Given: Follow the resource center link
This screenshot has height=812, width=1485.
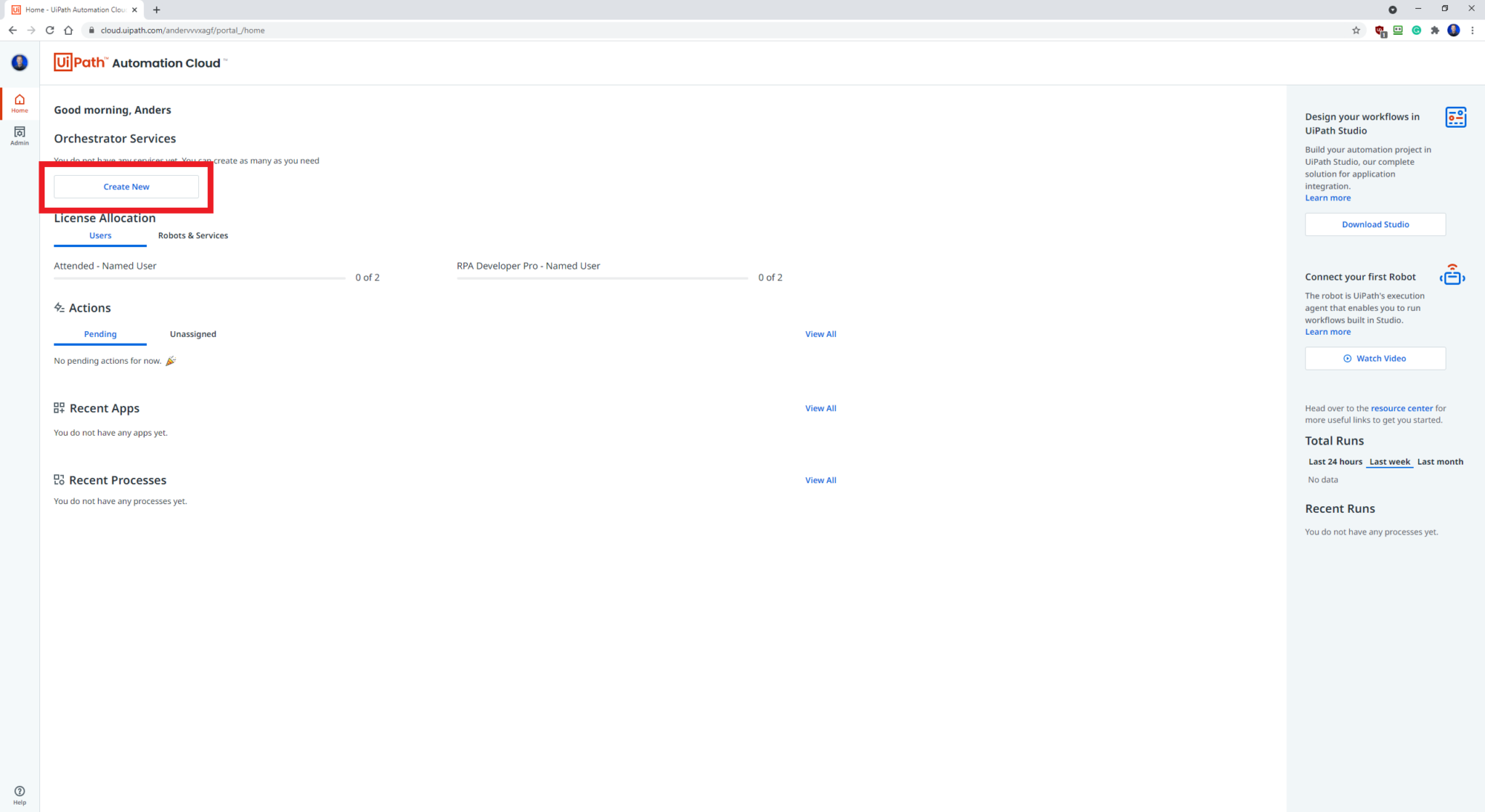Looking at the screenshot, I should coord(1402,408).
